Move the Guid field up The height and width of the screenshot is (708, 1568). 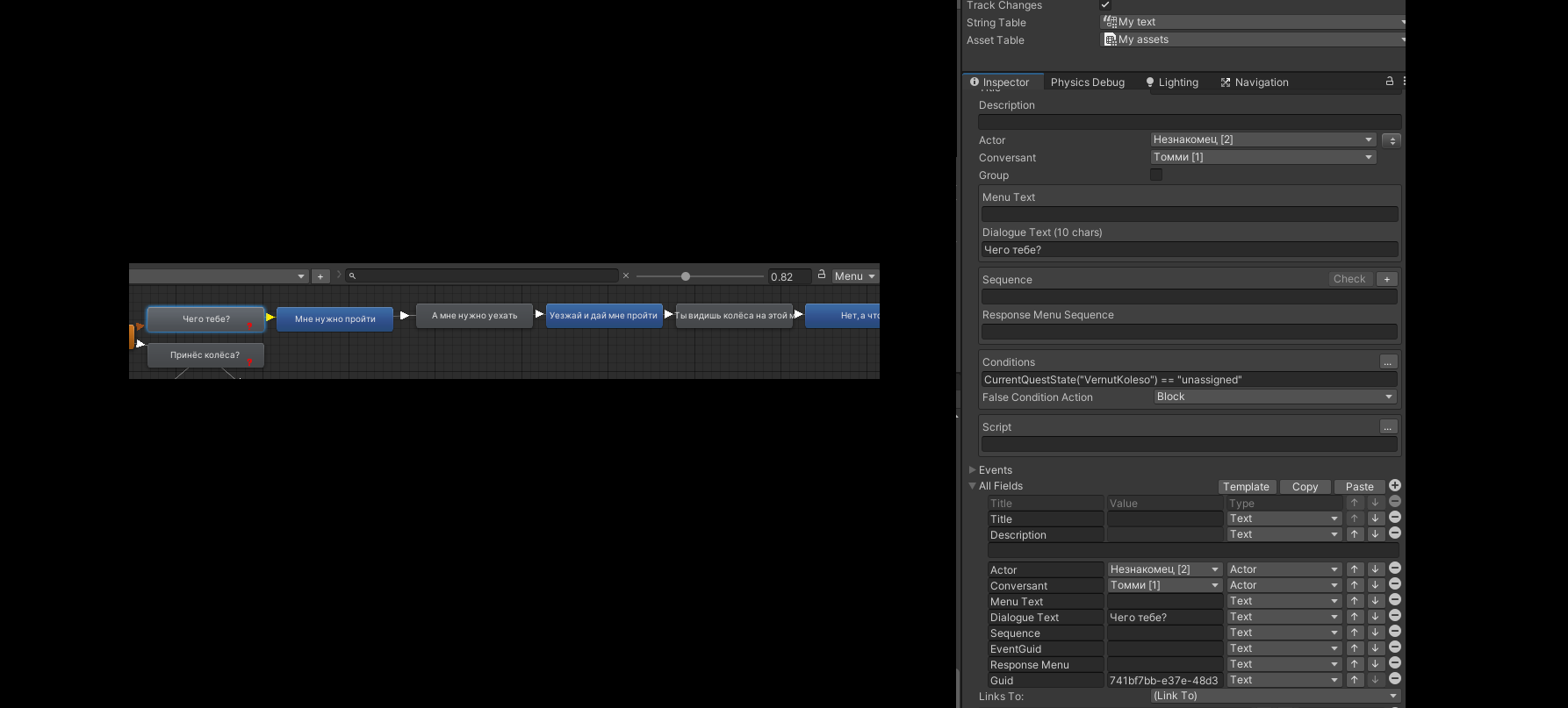tap(1355, 680)
